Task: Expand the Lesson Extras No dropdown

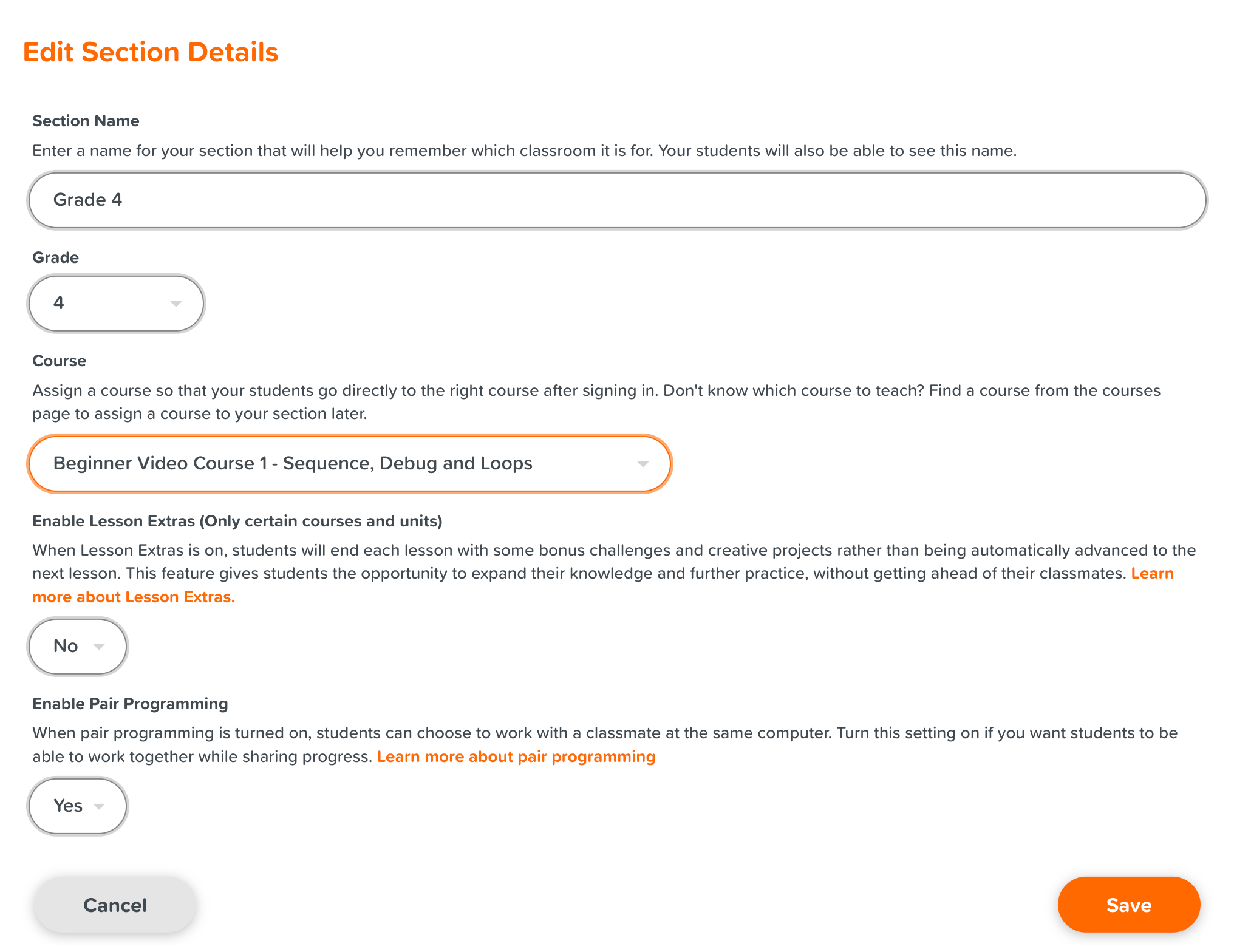Action: click(78, 645)
